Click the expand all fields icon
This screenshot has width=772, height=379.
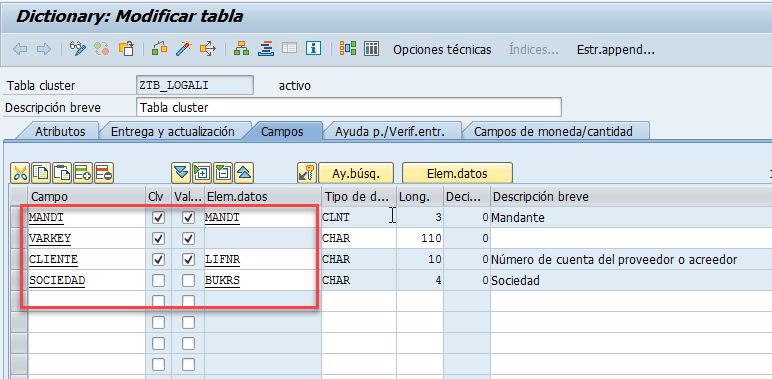point(181,173)
